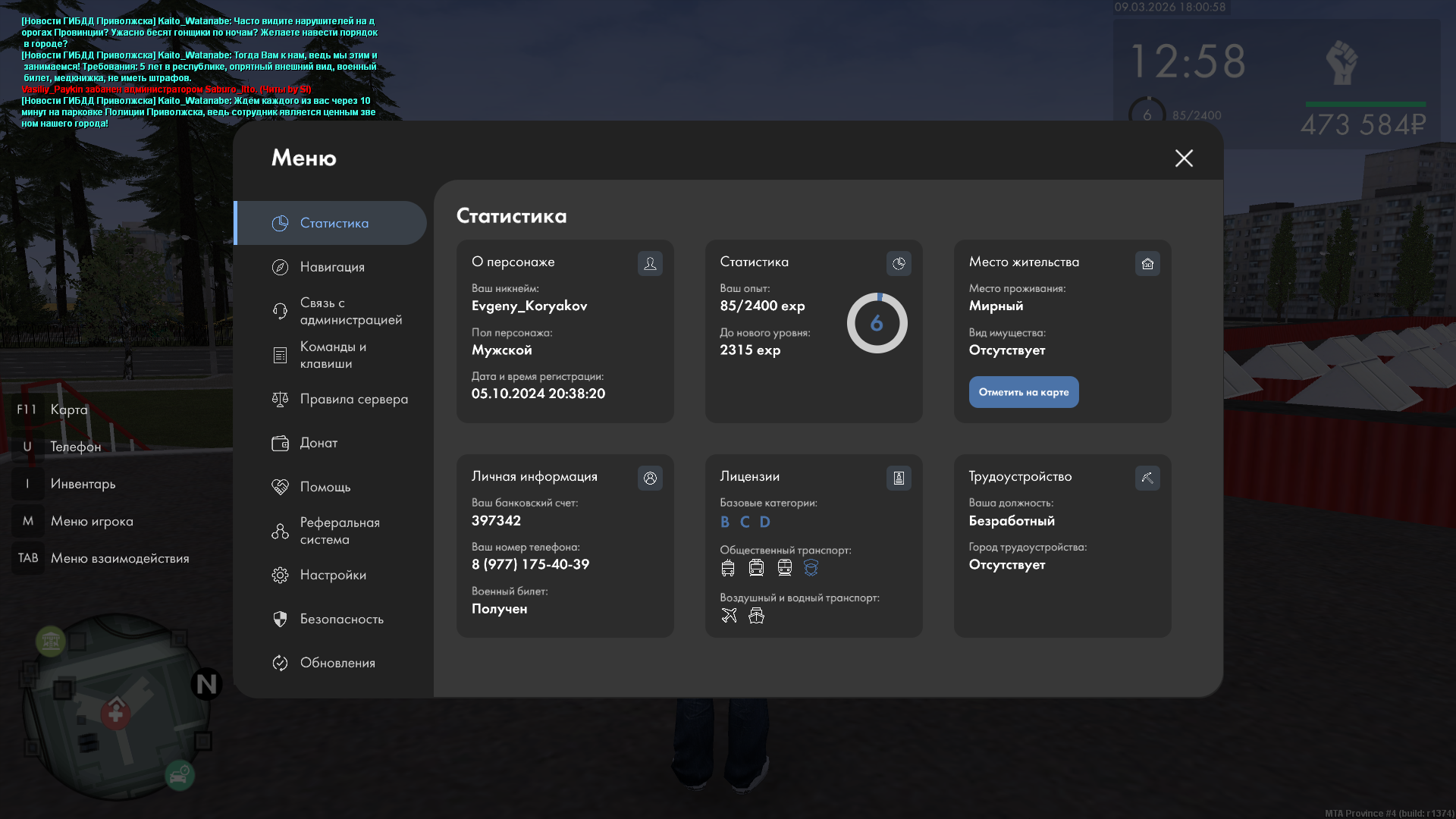Open Реферальная система page
1456x819 pixels.
click(339, 531)
